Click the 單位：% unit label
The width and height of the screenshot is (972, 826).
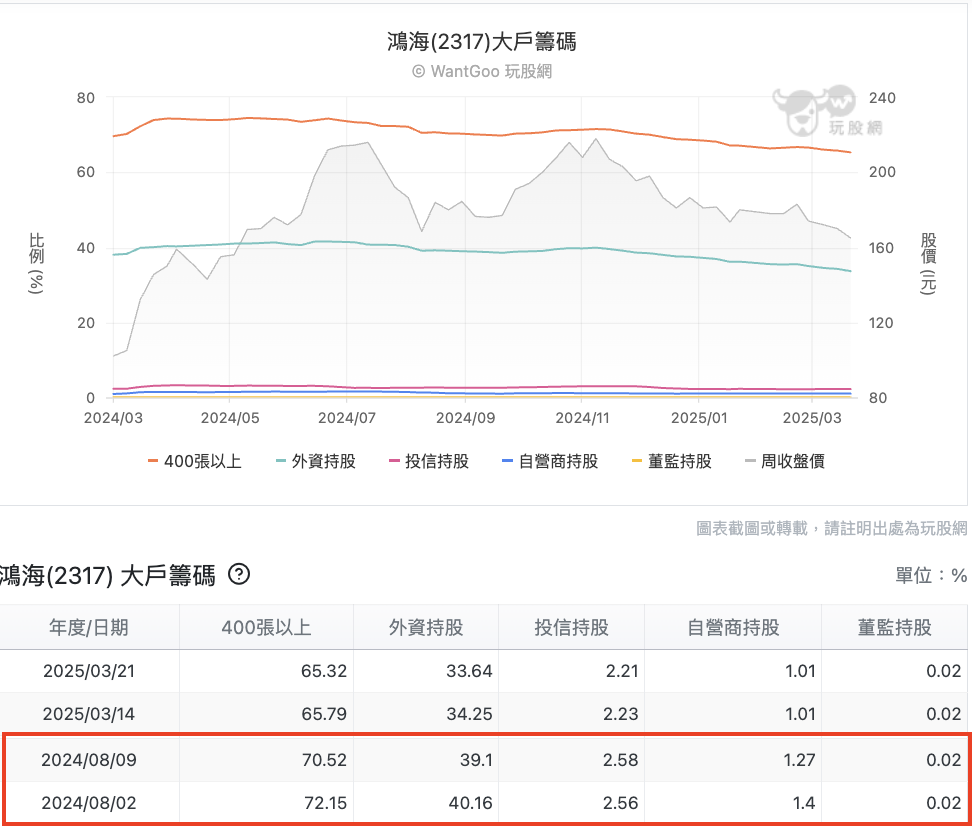pos(931,575)
